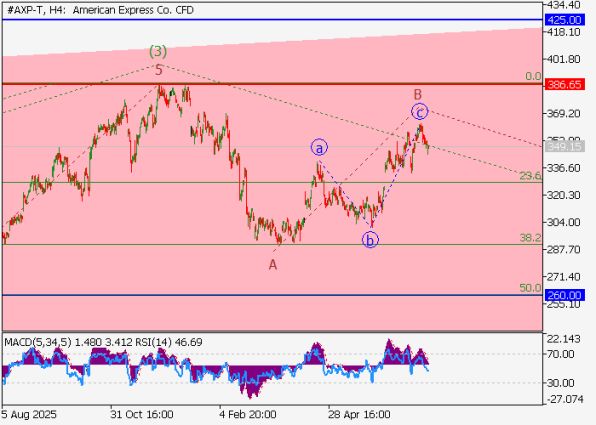Select the 425.00 blue price tag
Screen dimensions: 596x425
(x=564, y=20)
